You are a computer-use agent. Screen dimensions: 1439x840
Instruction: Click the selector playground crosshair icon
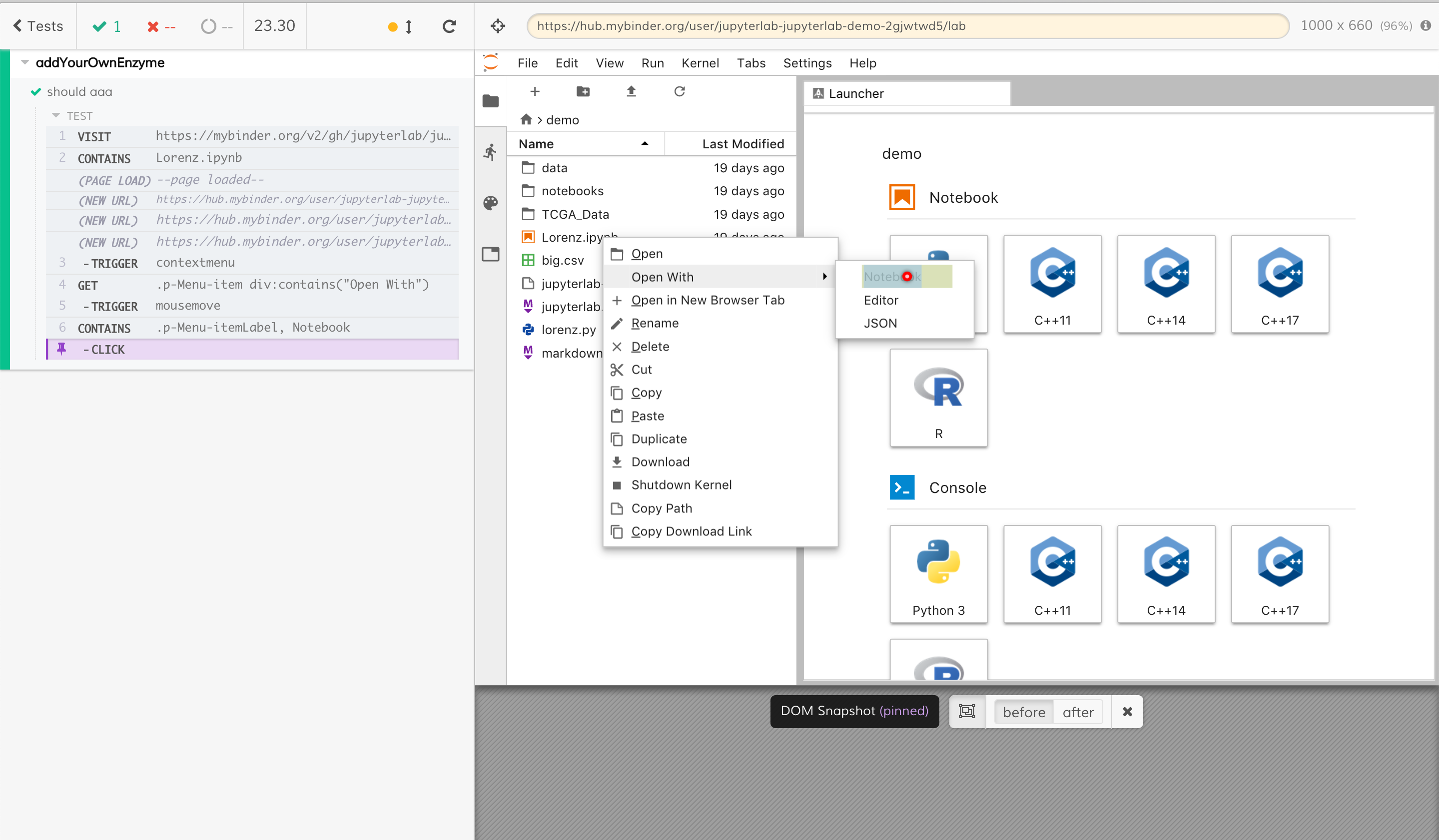tap(498, 25)
